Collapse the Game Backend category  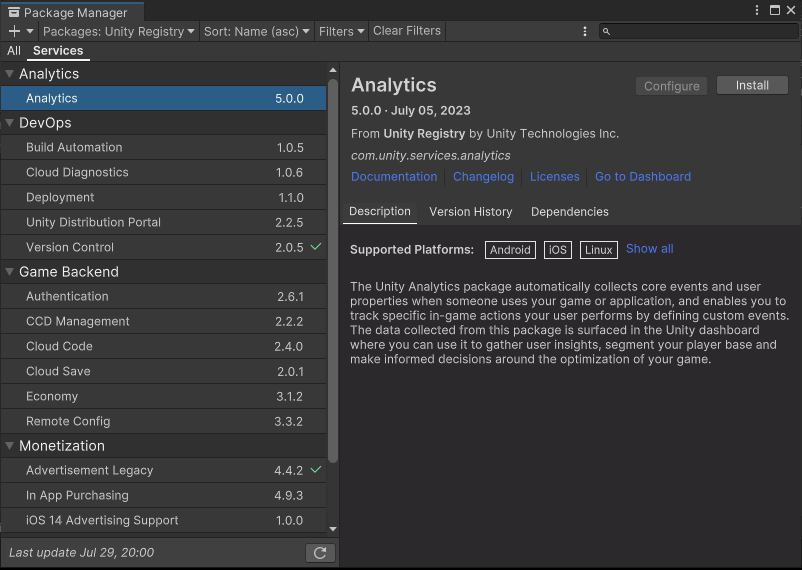click(x=9, y=272)
